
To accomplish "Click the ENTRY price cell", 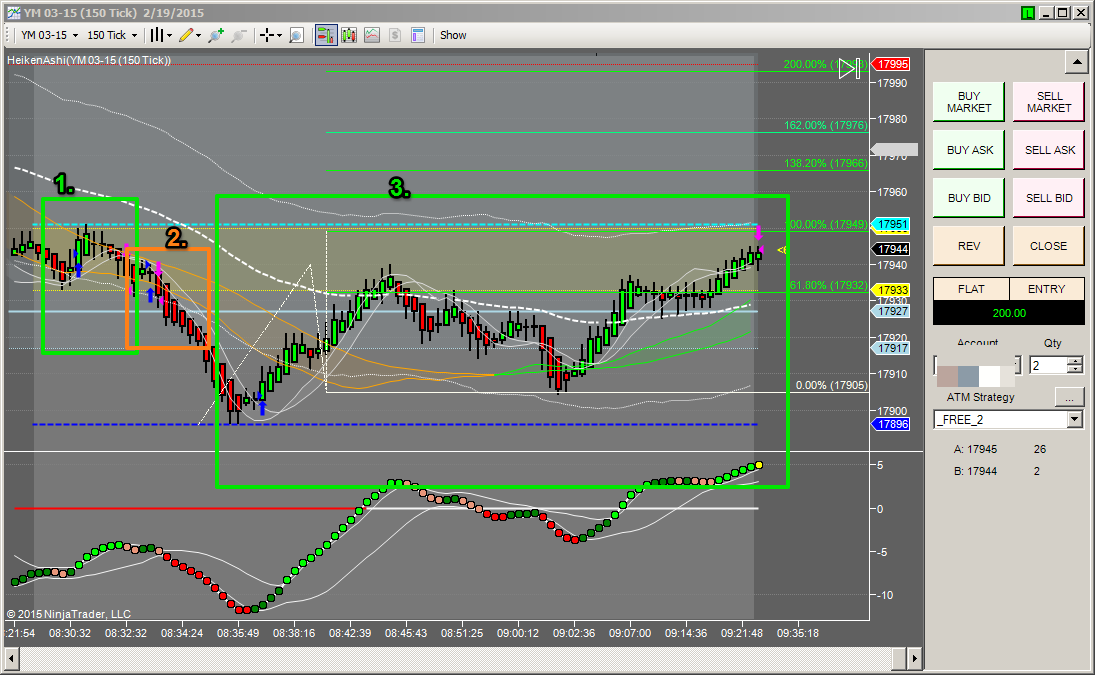I will click(x=1046, y=289).
